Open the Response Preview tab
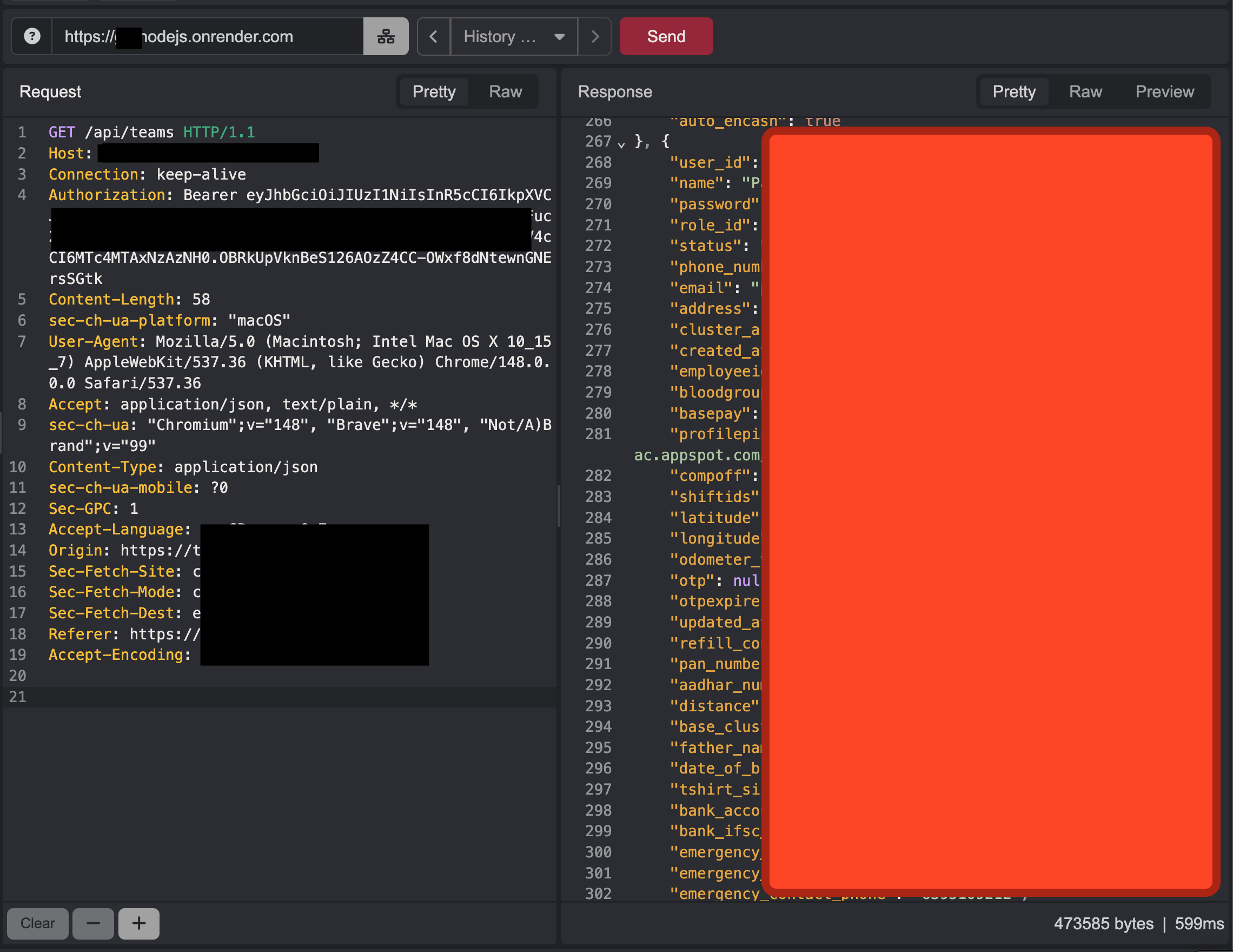The width and height of the screenshot is (1233, 952). pos(1164,91)
